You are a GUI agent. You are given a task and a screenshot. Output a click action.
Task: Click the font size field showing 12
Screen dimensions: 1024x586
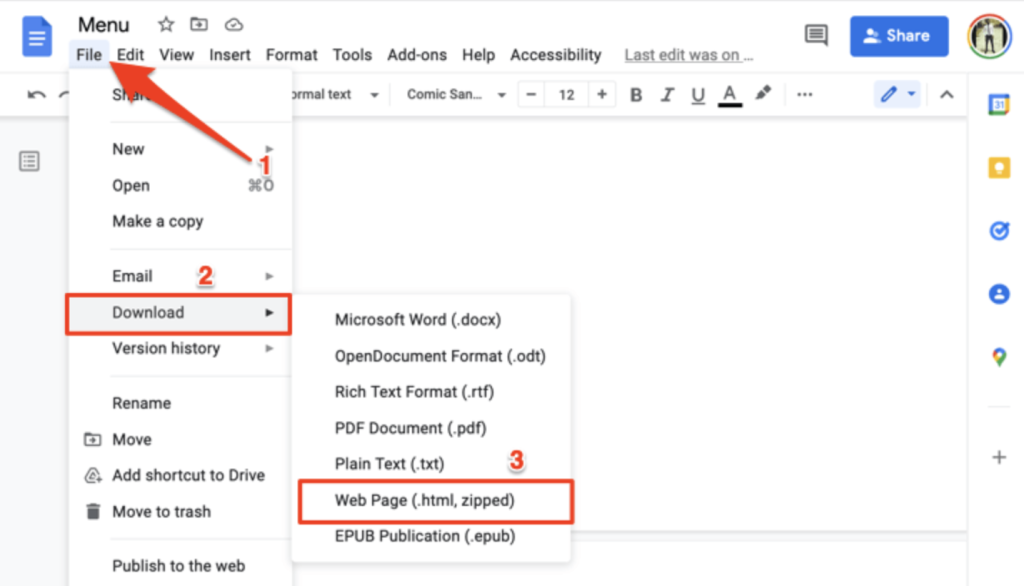click(x=566, y=95)
